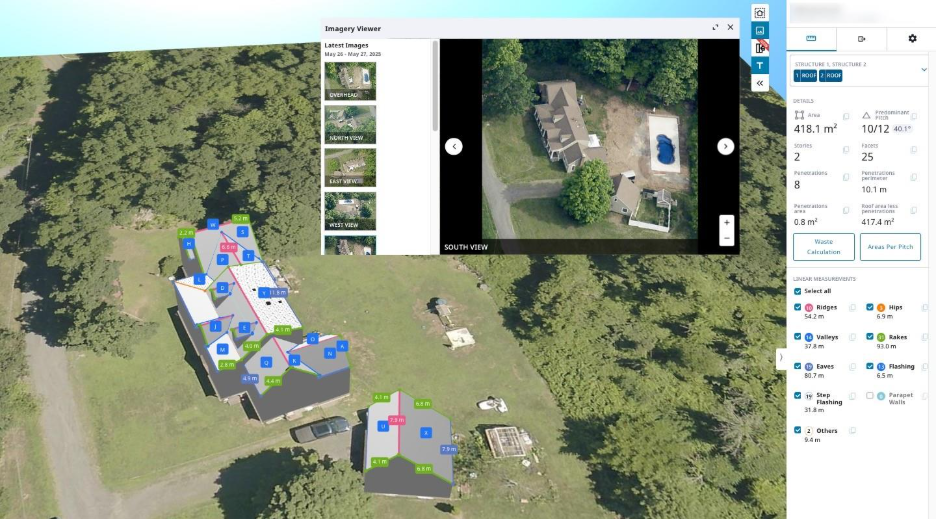Screen dimensions: 936x519
Task: Click the structure outline view toolbar icon
Action: (x=759, y=13)
